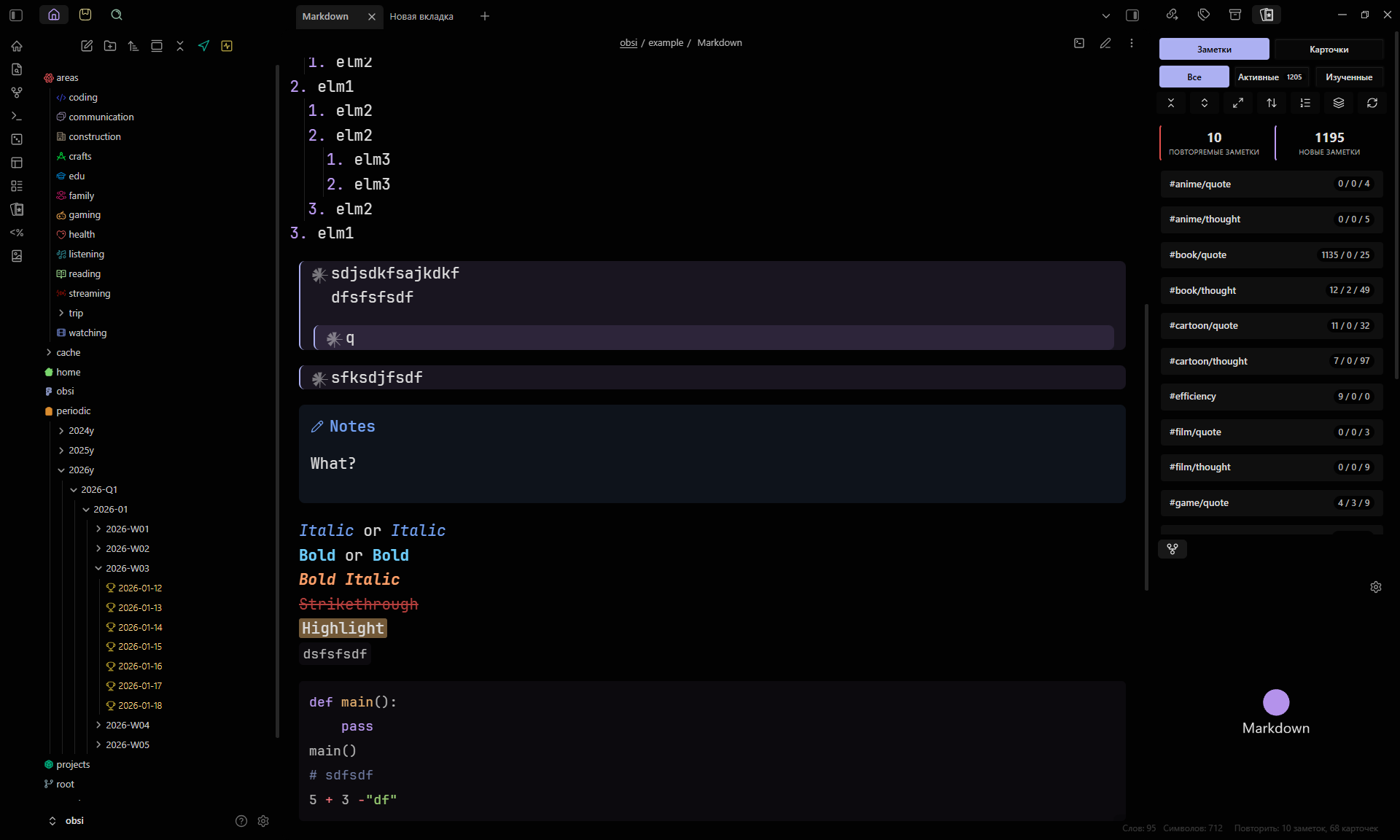The image size is (1400, 840).
Task: Click the numbered list icon in review panel
Action: [1305, 103]
